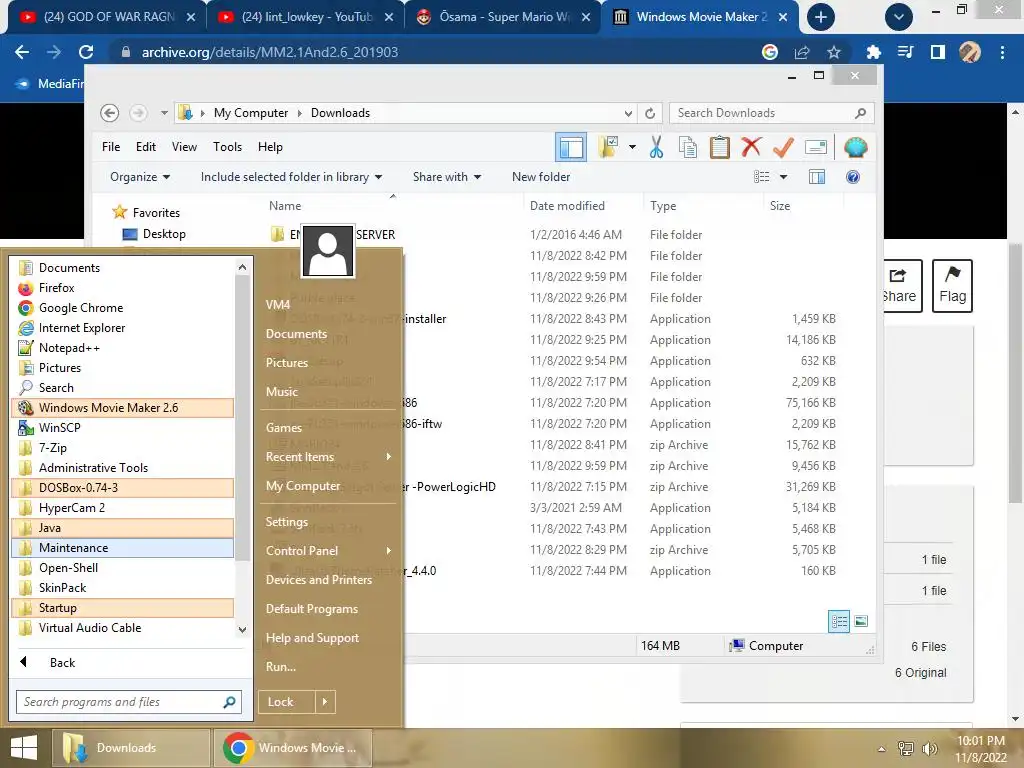Open the Explorer help question mark icon
The image size is (1024, 768).
point(853,177)
